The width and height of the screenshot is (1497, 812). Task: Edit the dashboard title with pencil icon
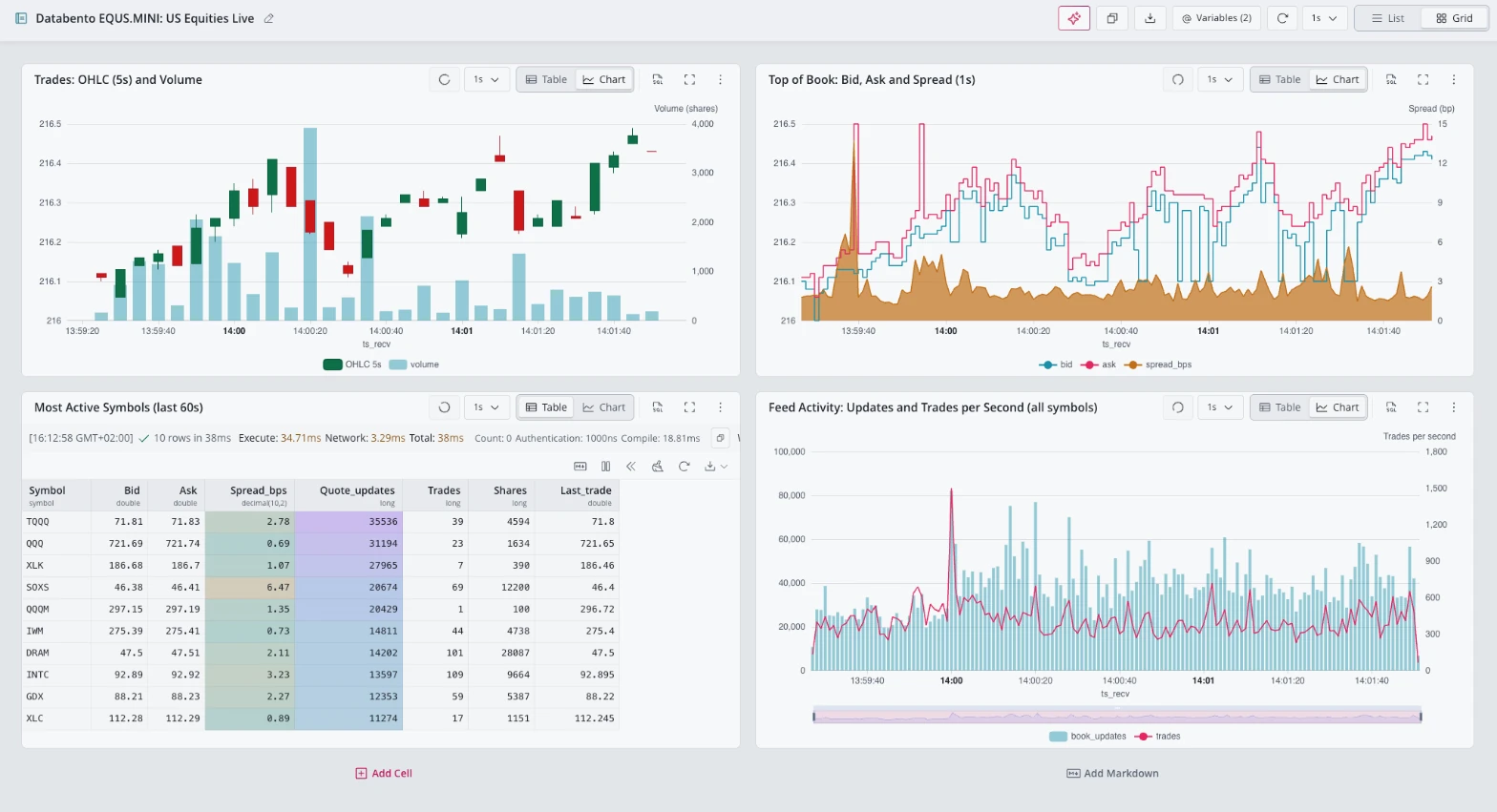tap(269, 18)
